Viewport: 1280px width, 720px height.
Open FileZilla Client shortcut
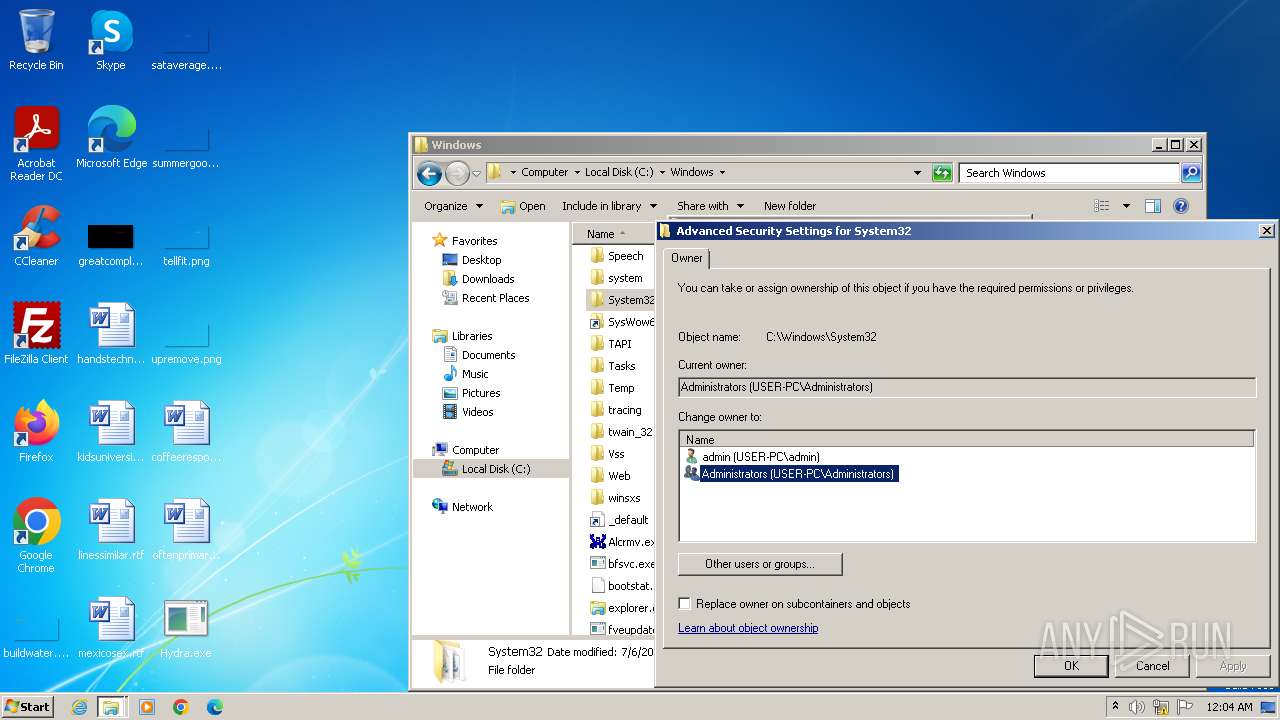click(36, 333)
